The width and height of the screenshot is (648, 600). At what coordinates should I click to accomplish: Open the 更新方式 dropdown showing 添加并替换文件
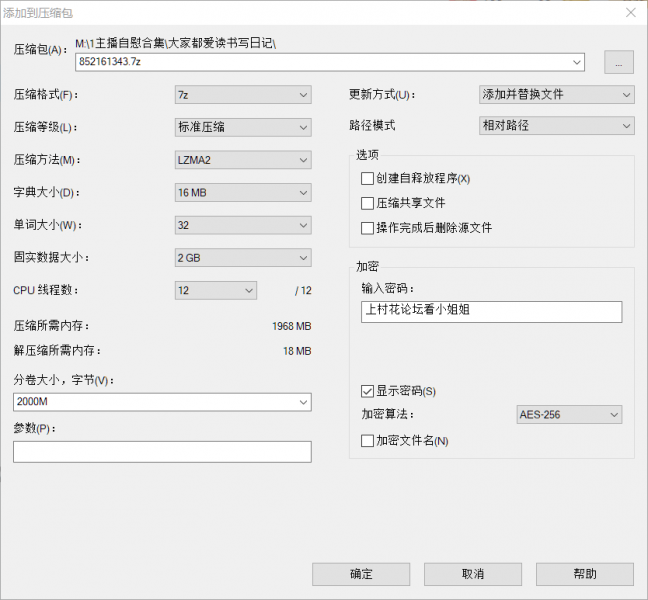557,95
